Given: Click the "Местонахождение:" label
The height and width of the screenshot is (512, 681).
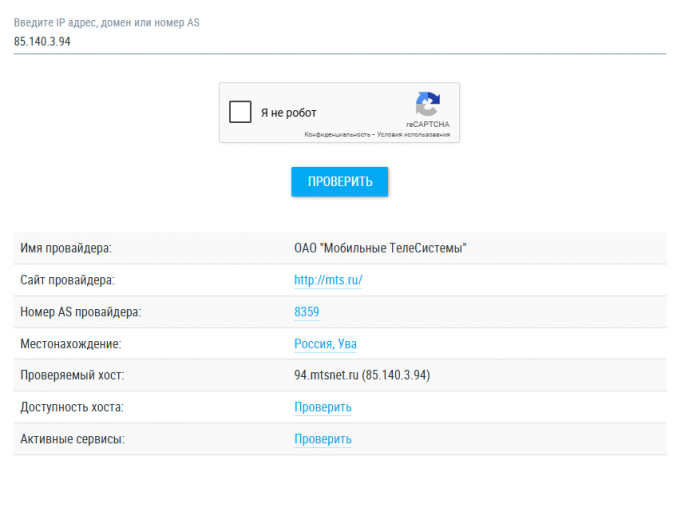Looking at the screenshot, I should coord(71,344).
